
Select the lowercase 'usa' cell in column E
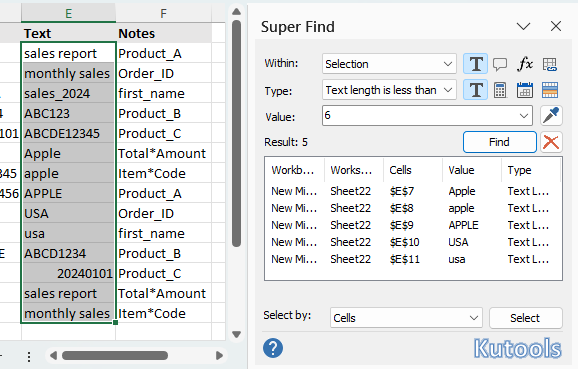(69, 233)
